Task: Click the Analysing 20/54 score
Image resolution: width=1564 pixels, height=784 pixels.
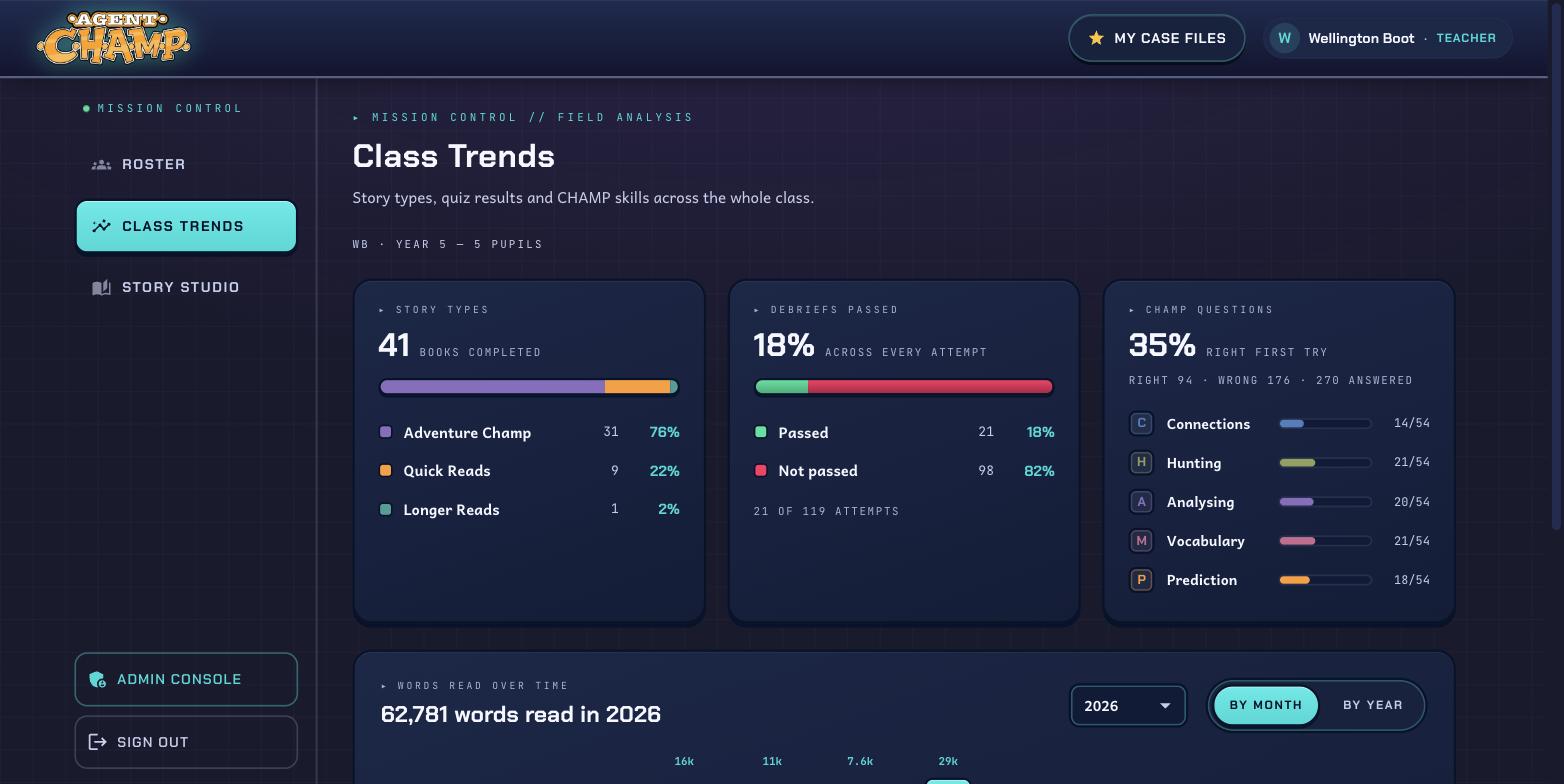Action: click(x=1412, y=501)
